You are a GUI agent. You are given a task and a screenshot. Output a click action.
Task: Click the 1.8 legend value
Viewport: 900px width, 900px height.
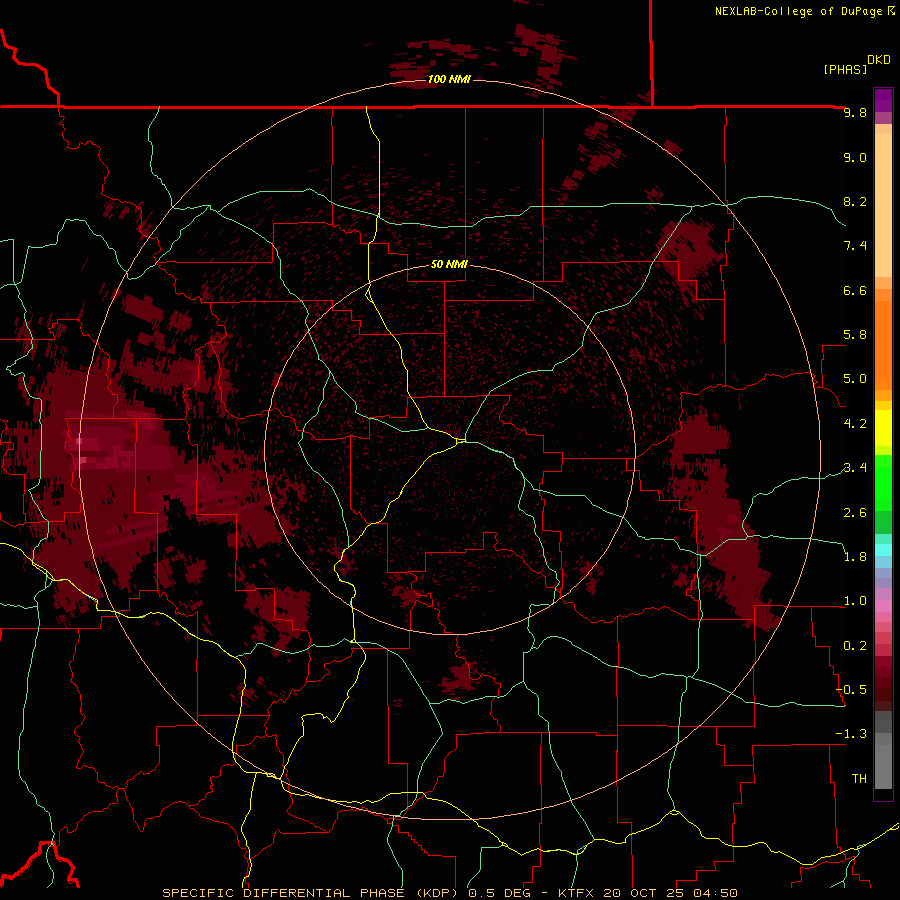point(855,557)
